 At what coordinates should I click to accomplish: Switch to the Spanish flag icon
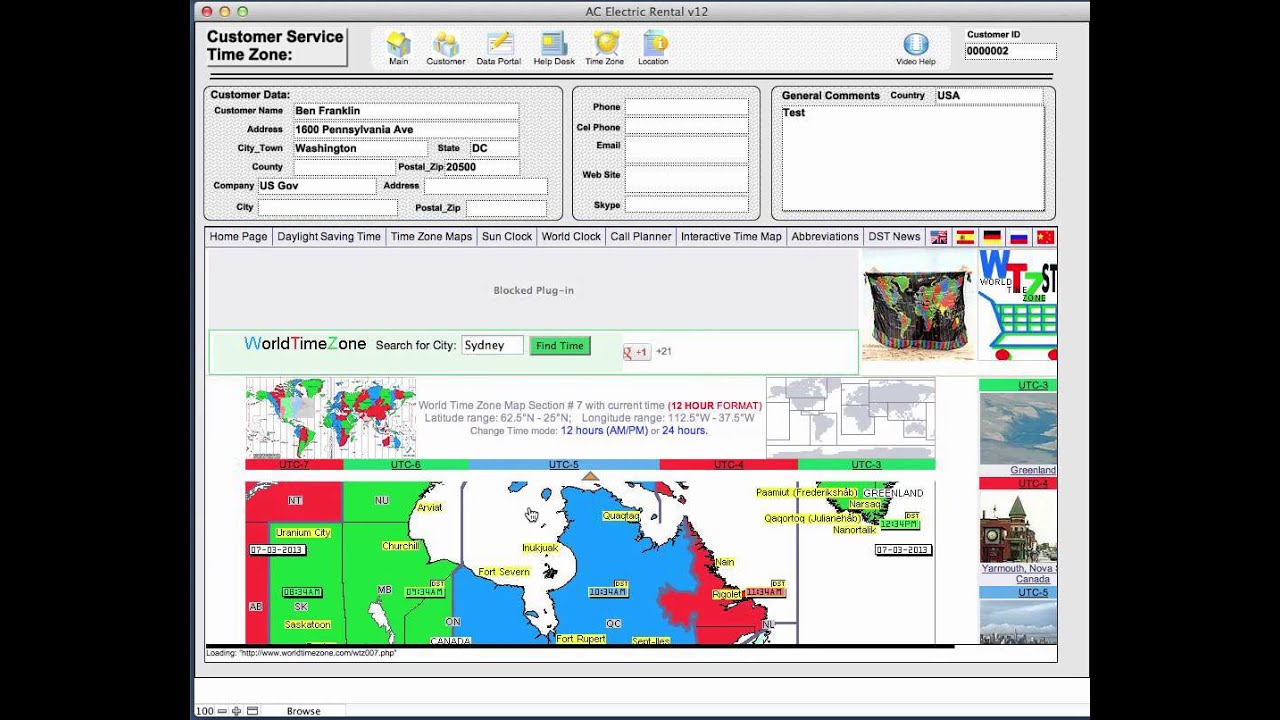click(965, 237)
